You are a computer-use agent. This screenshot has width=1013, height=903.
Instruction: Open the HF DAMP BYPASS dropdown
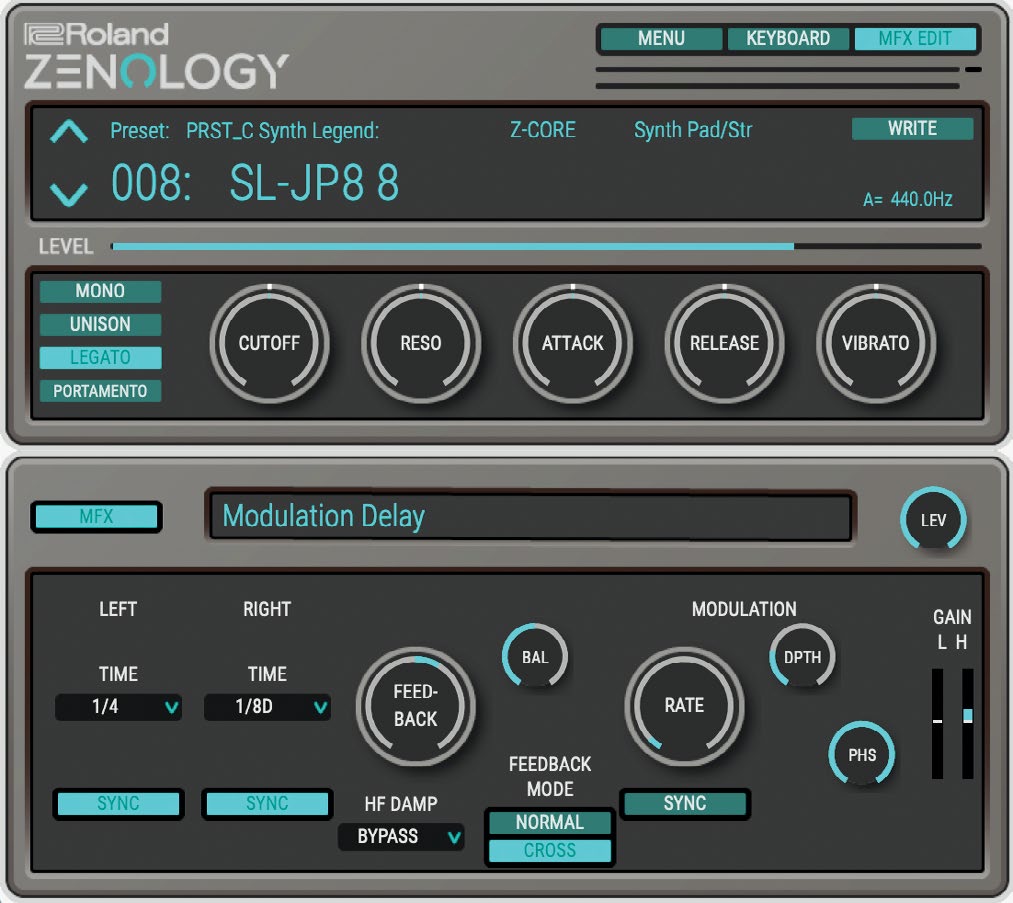tap(401, 837)
